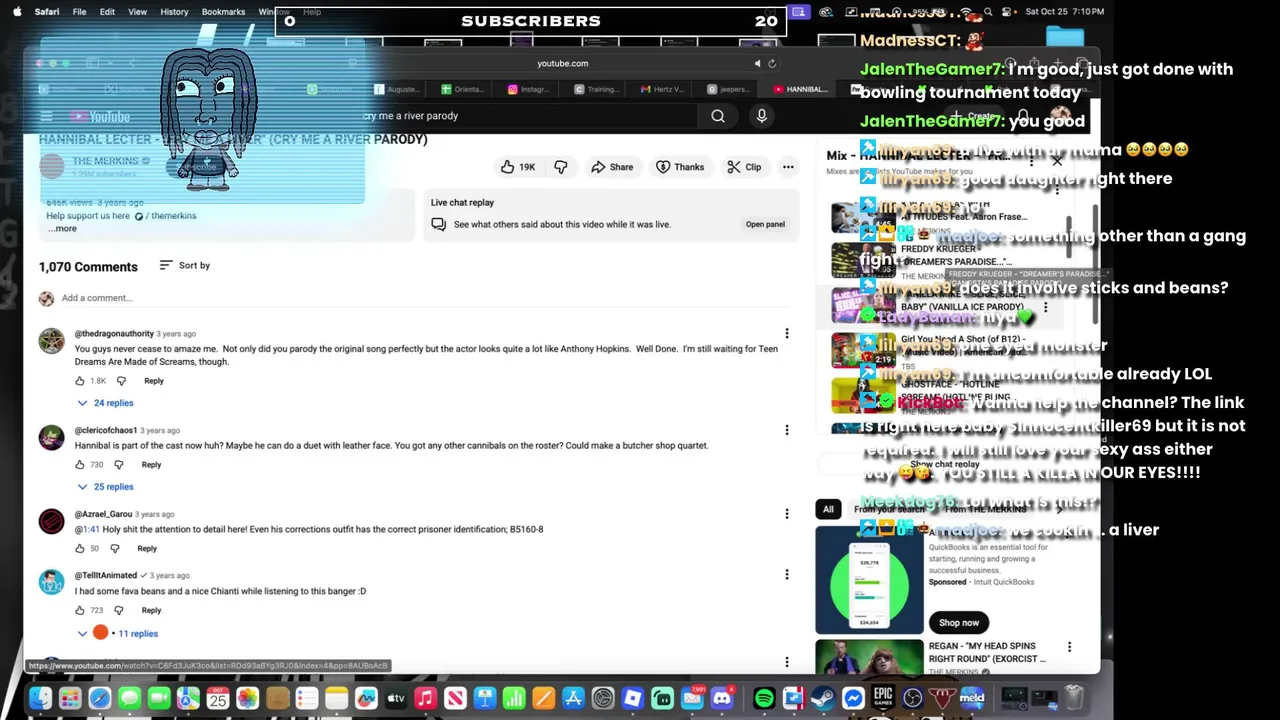Like the video with 19K likes
This screenshot has height=720, width=1280.
518,167
